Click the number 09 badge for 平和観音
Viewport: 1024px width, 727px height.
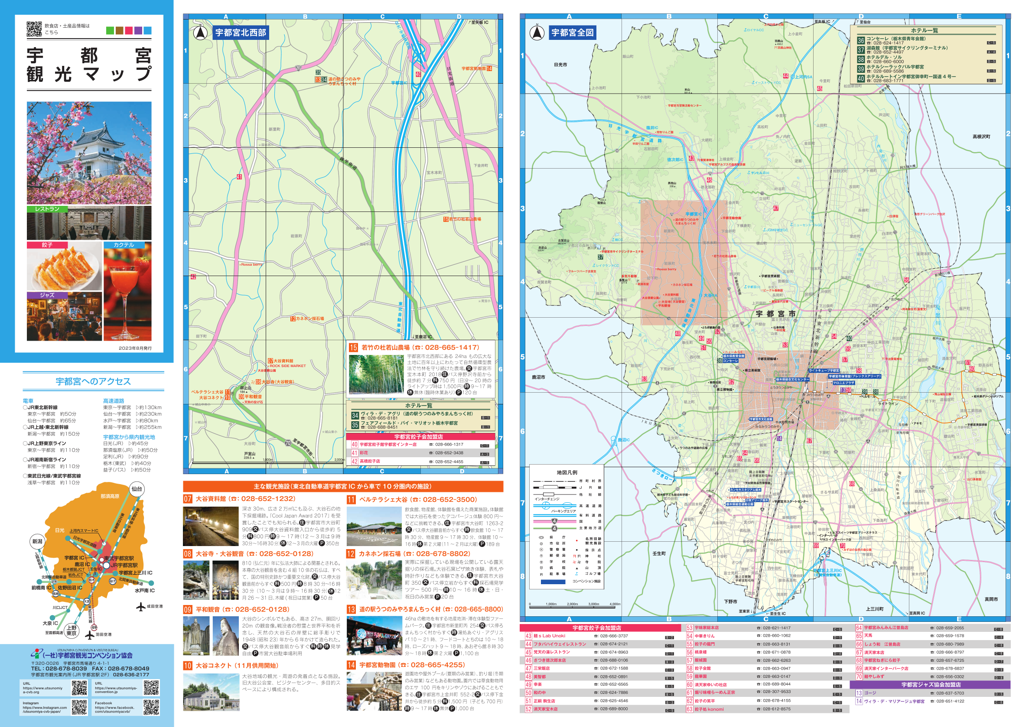[188, 609]
